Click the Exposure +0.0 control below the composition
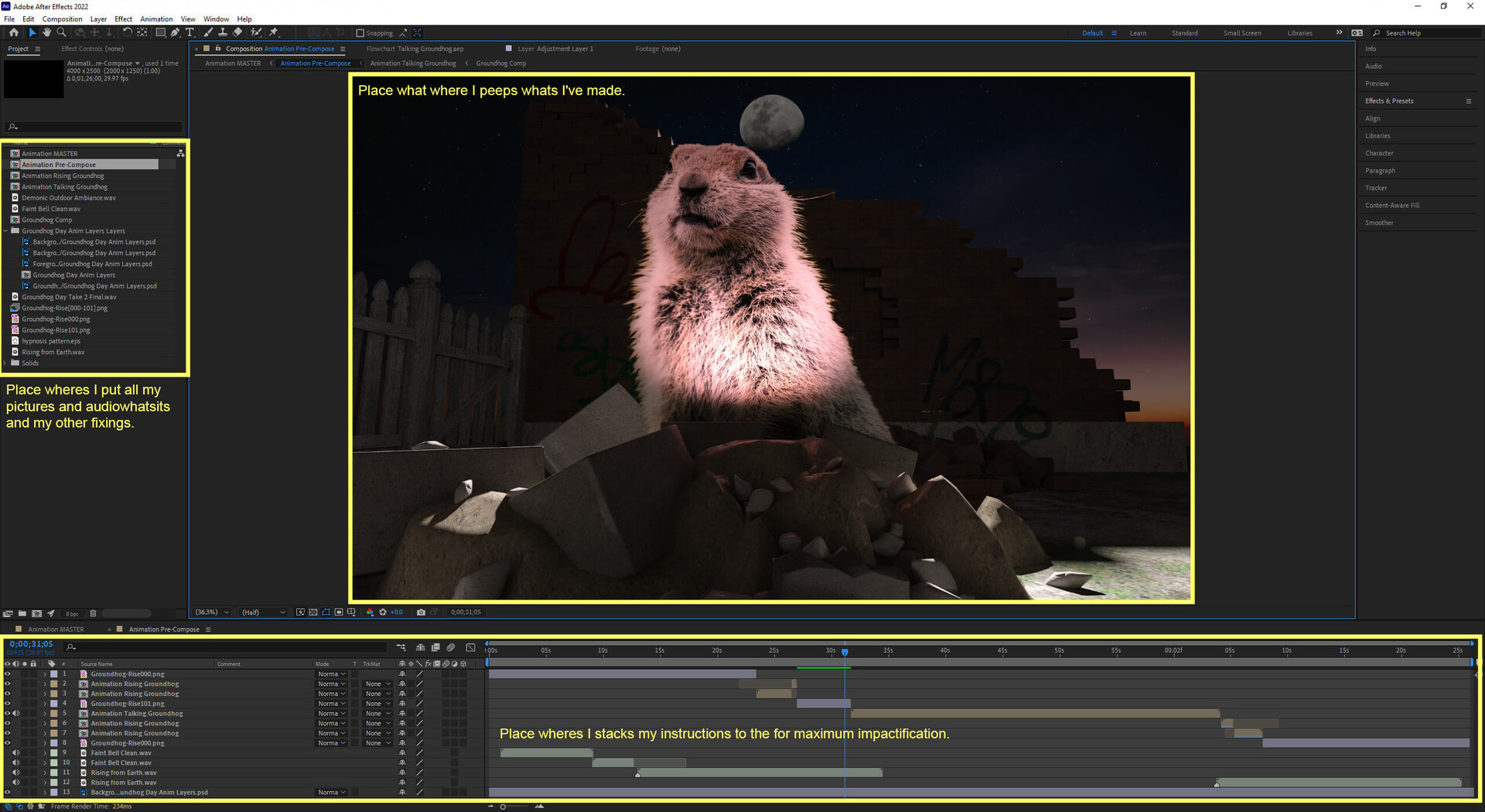This screenshot has width=1485, height=812. (396, 612)
